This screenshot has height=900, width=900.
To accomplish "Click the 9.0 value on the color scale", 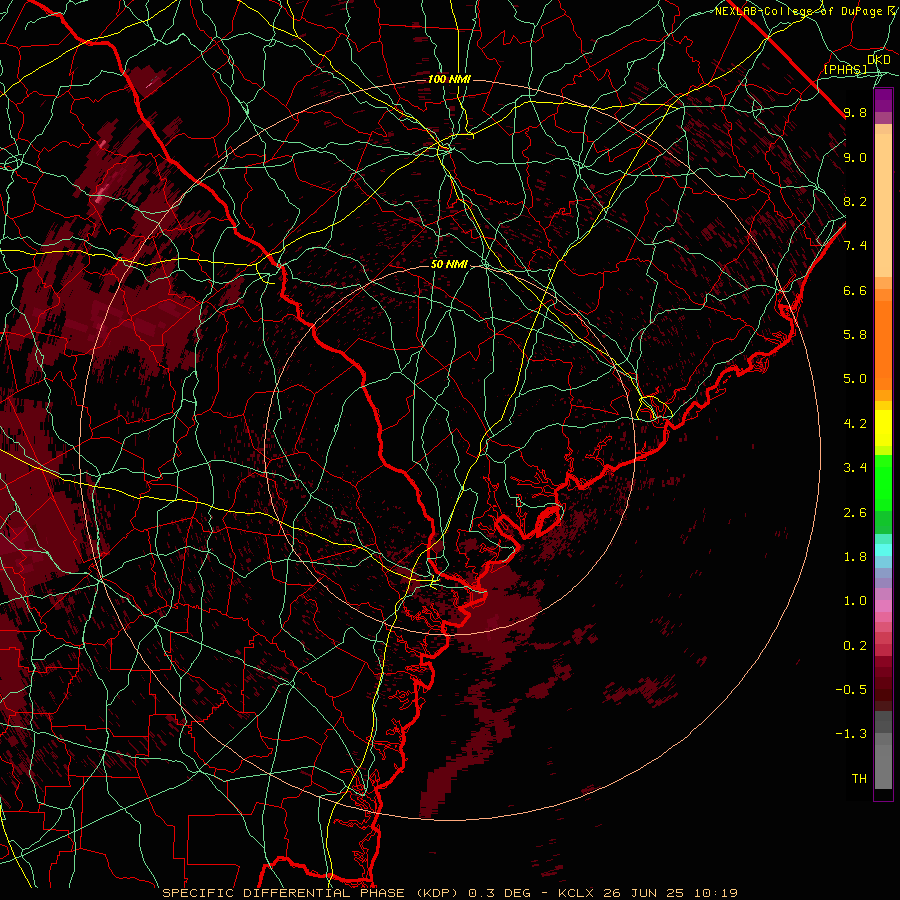I will click(855, 157).
